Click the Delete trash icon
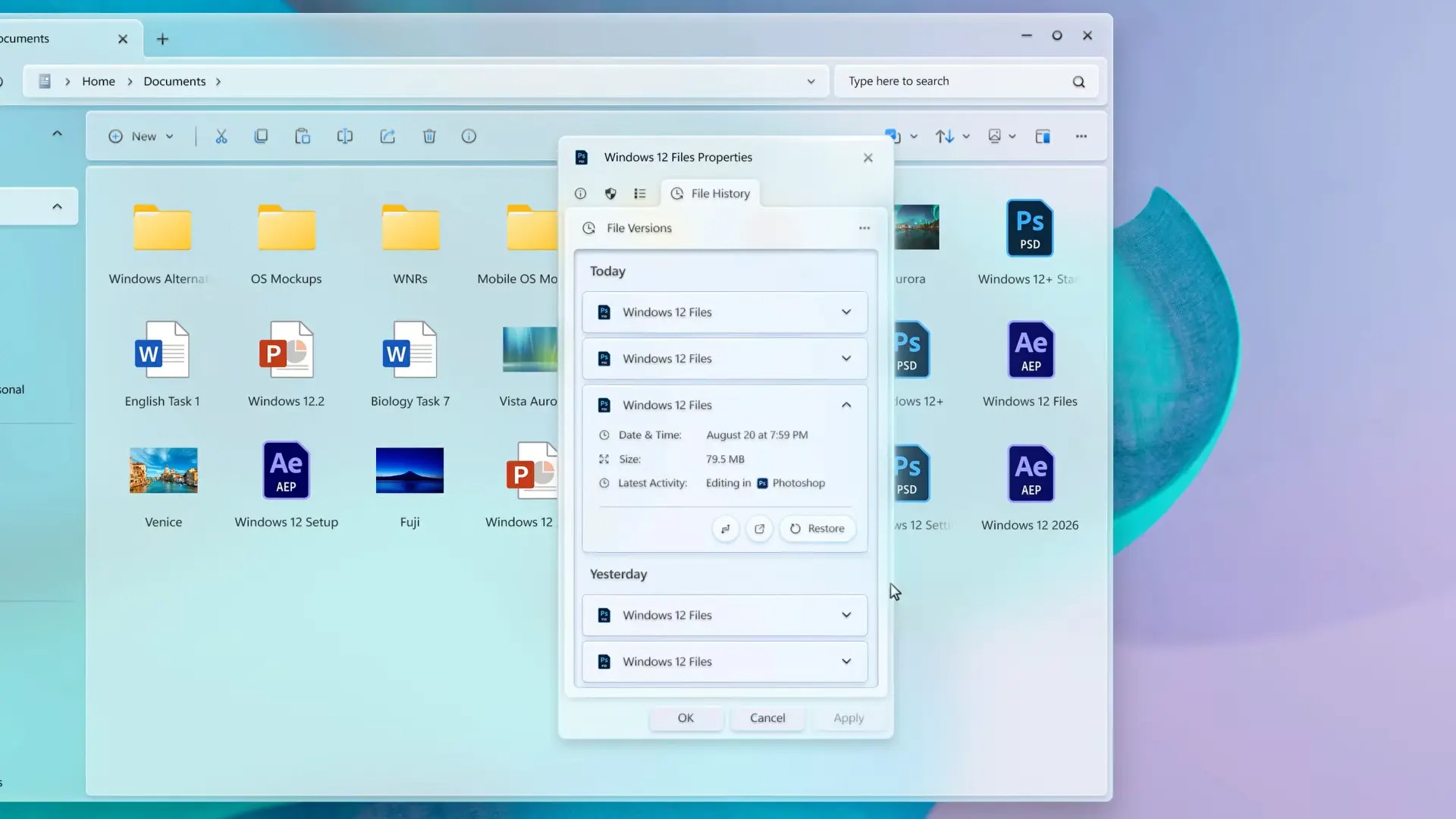The width and height of the screenshot is (1456, 819). click(x=429, y=136)
